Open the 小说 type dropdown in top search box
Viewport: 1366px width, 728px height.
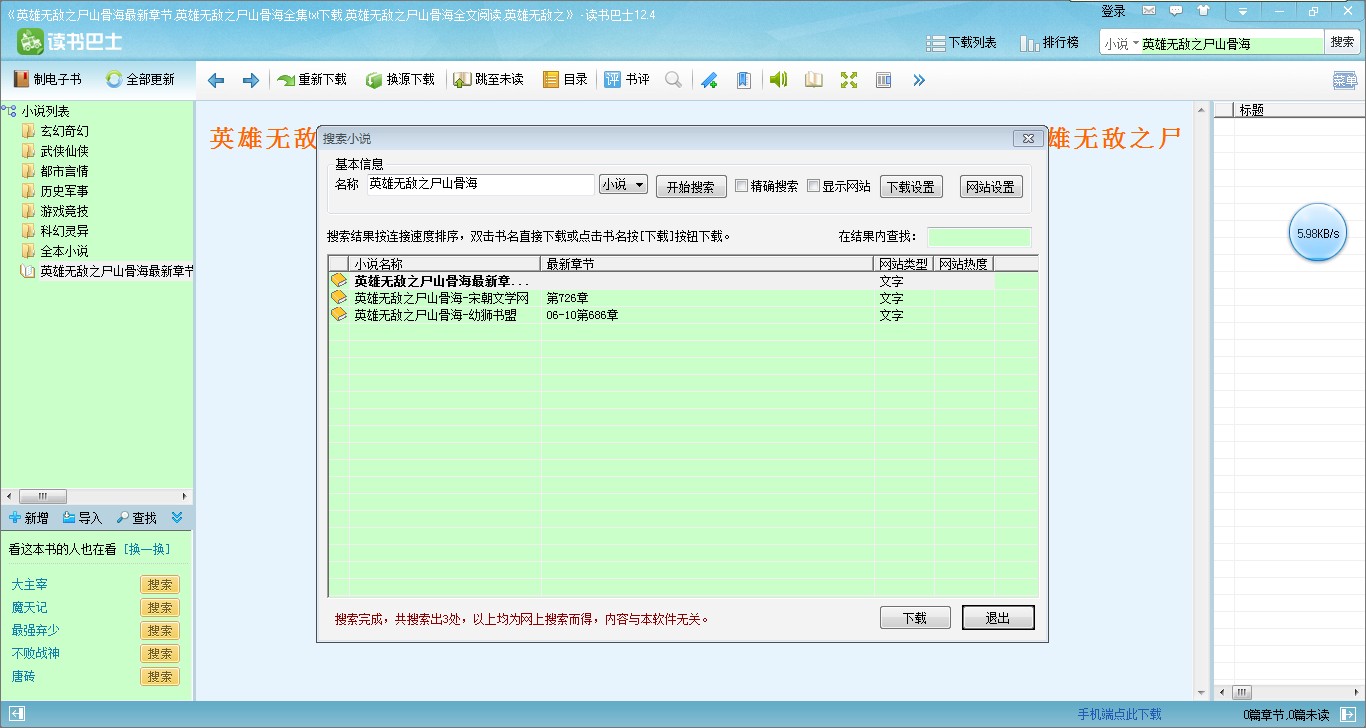click(1121, 44)
